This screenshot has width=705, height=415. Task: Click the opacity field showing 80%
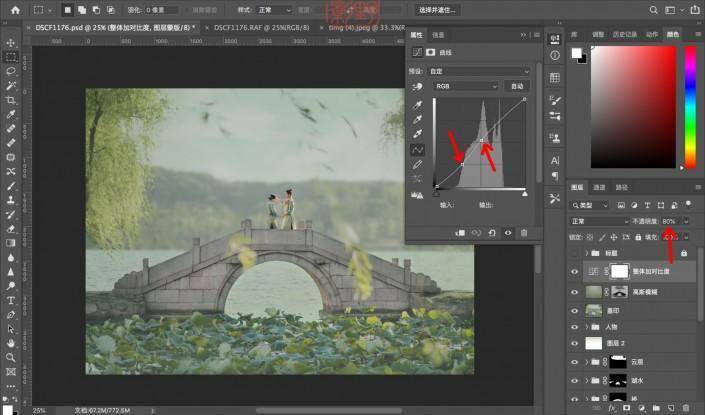point(669,221)
